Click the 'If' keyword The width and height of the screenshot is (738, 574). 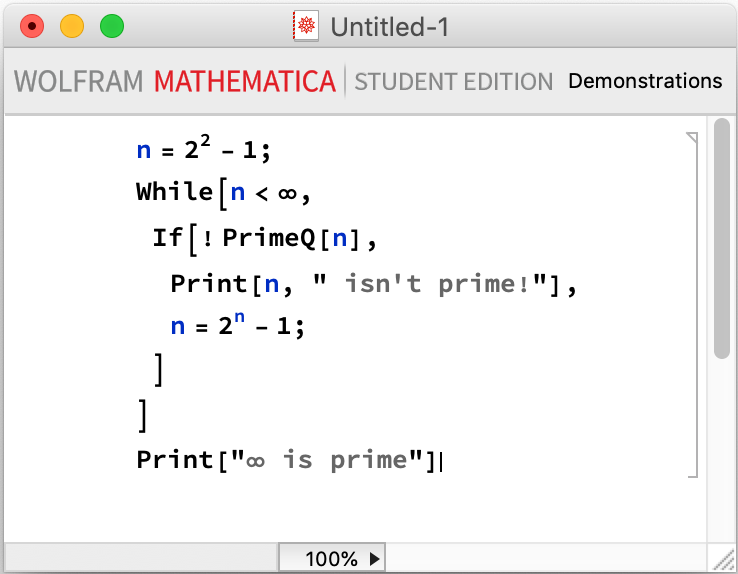point(168,238)
